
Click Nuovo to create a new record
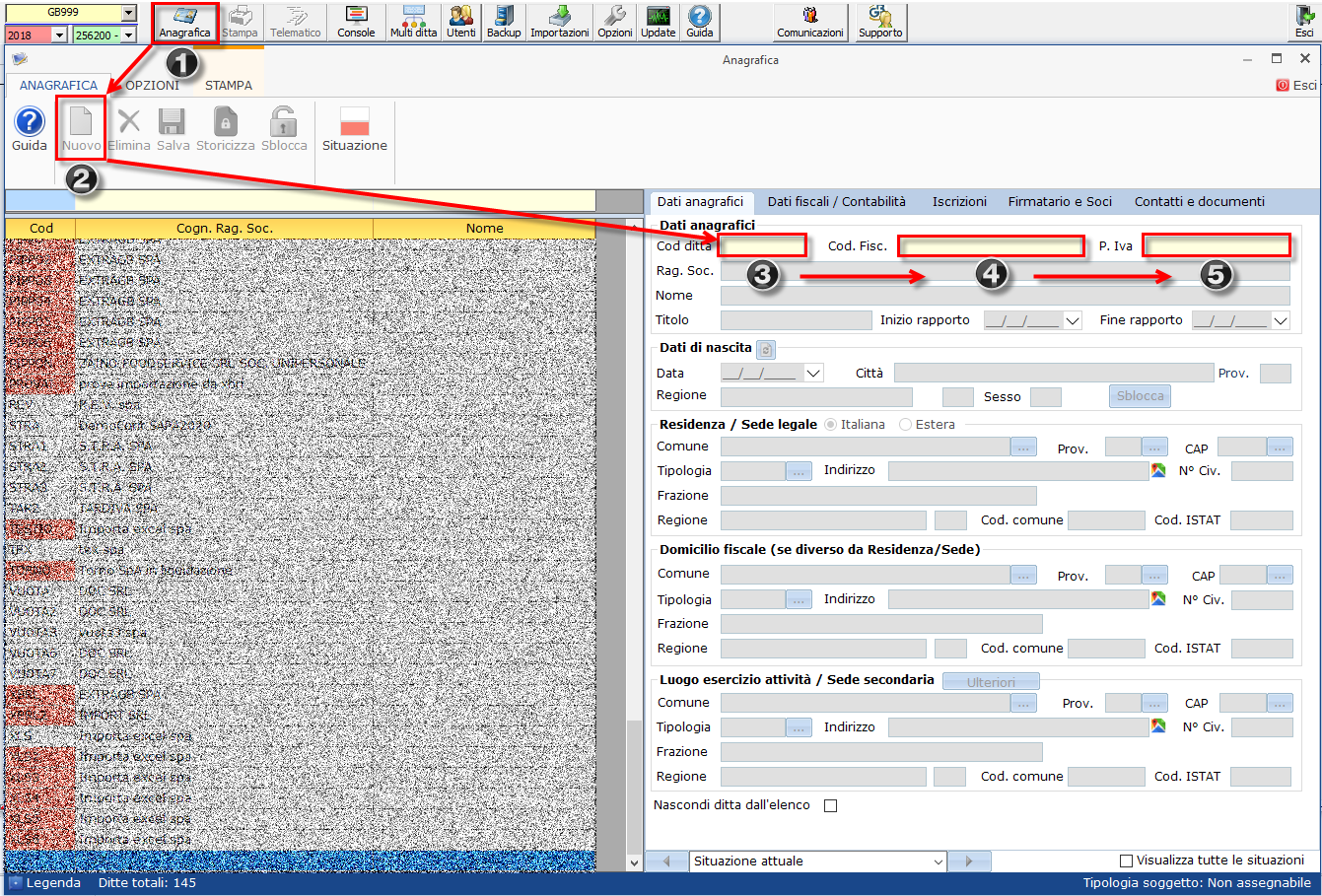point(81,129)
